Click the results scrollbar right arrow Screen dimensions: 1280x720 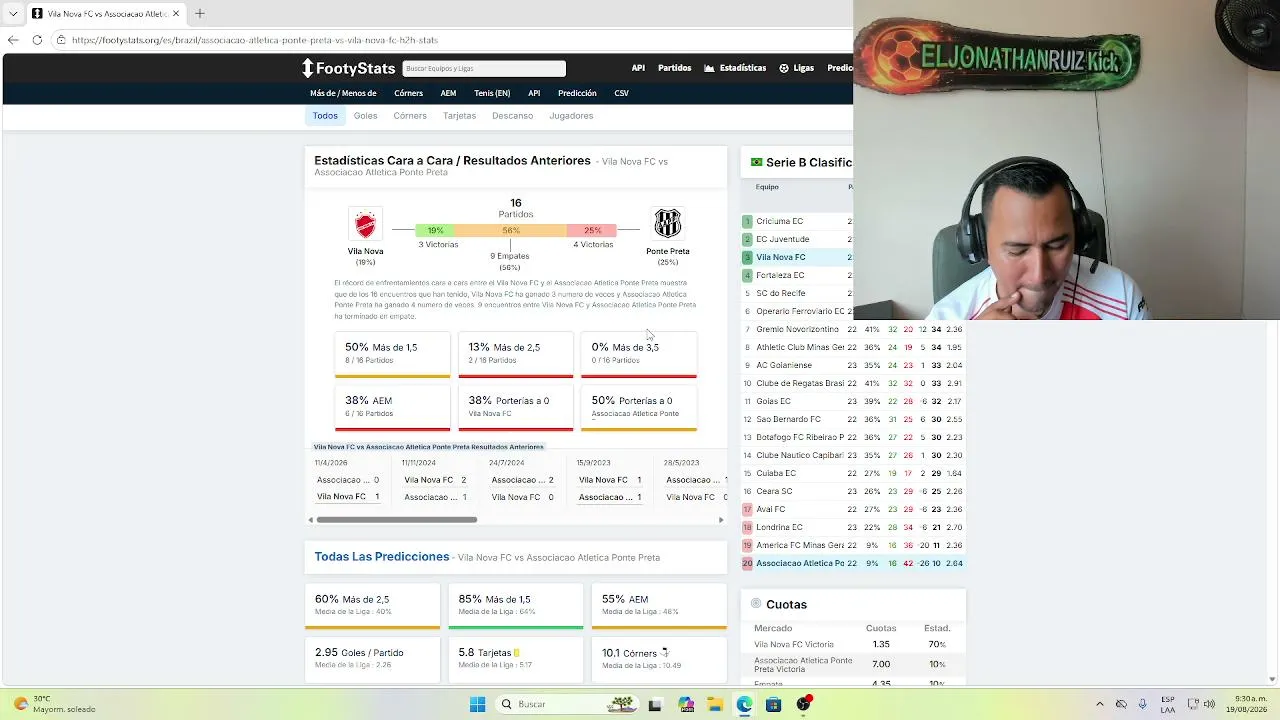click(x=721, y=520)
